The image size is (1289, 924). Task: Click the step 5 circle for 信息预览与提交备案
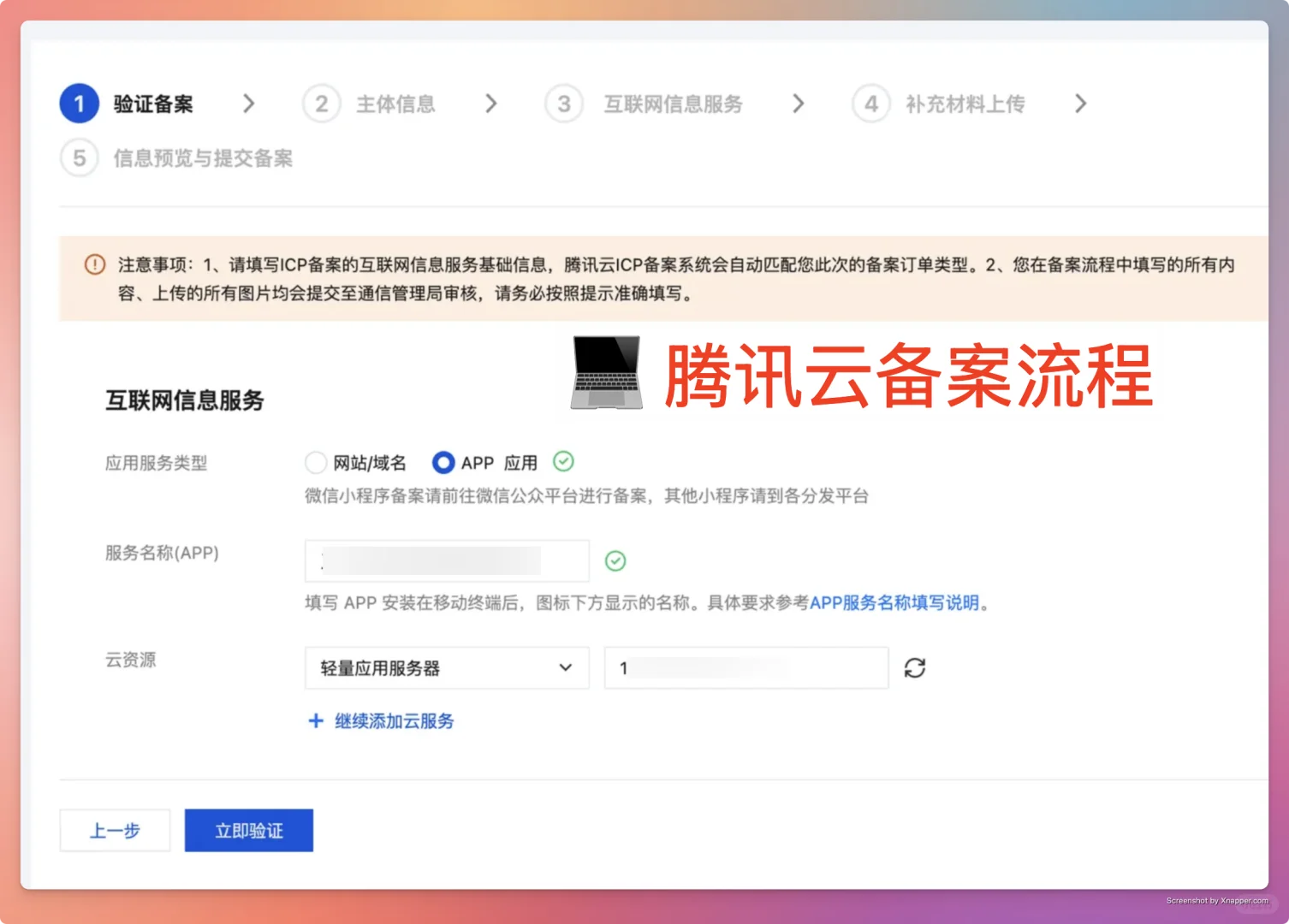pos(79,158)
